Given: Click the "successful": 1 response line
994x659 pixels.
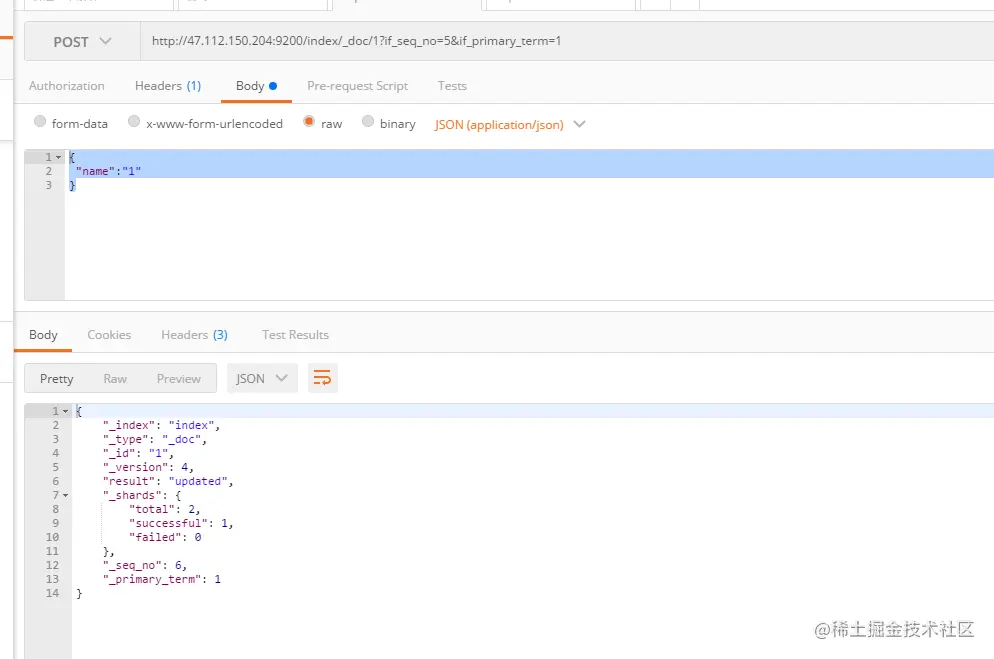Looking at the screenshot, I should tap(181, 523).
